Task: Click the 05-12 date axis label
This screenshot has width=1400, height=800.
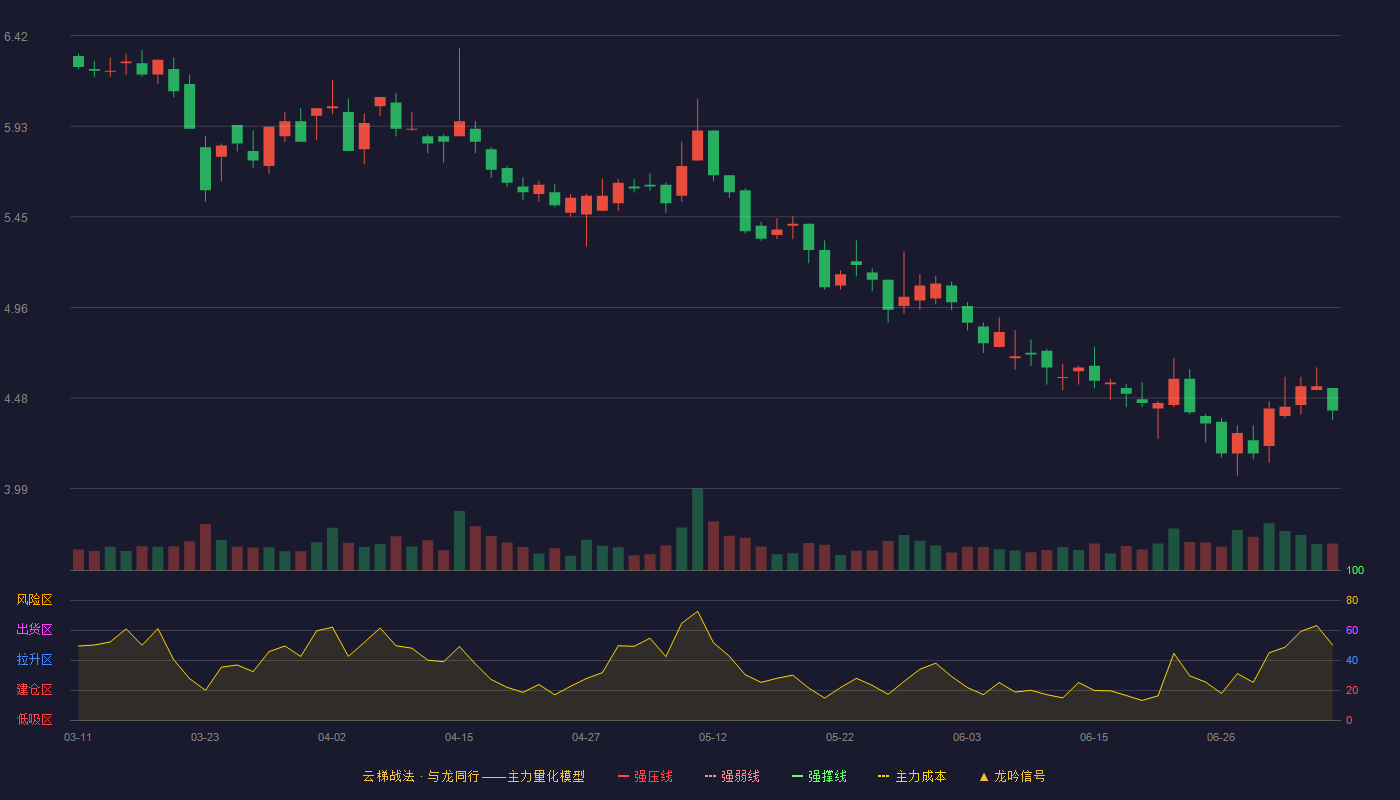Action: coord(713,737)
